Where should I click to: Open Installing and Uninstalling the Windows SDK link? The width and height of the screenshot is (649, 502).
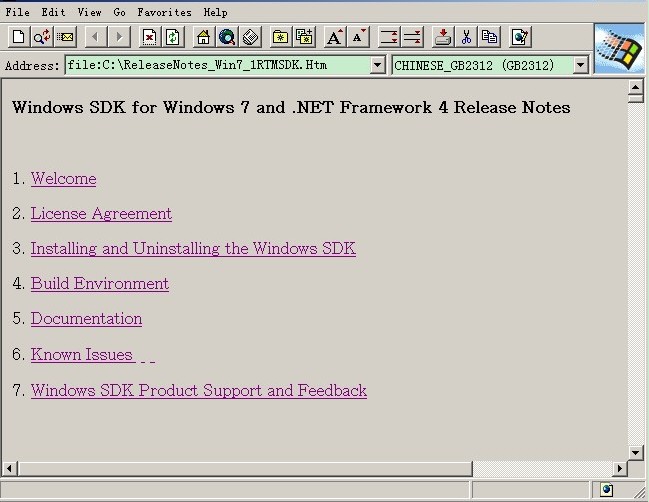(x=193, y=249)
